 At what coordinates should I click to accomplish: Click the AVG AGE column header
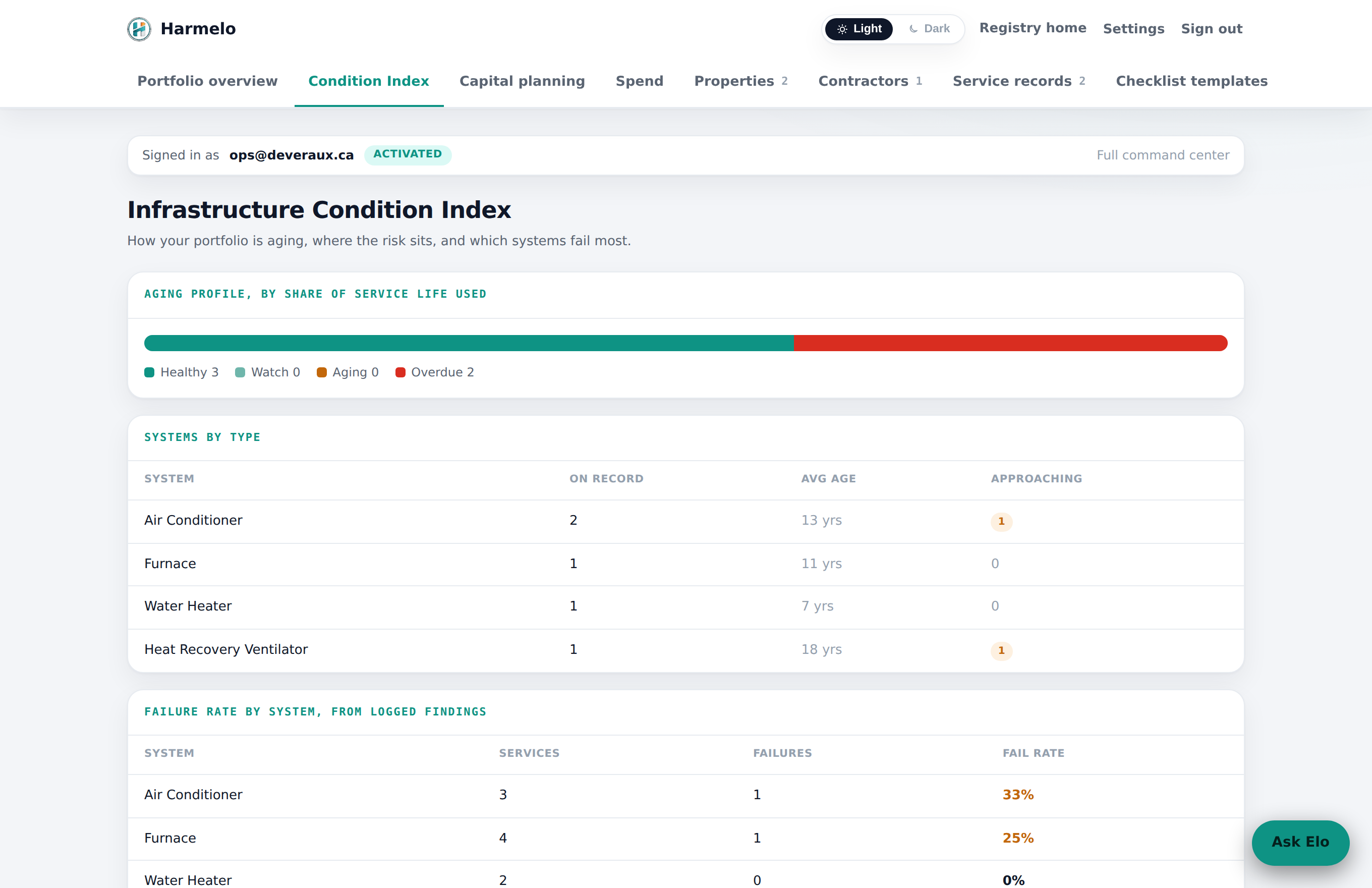coord(828,479)
